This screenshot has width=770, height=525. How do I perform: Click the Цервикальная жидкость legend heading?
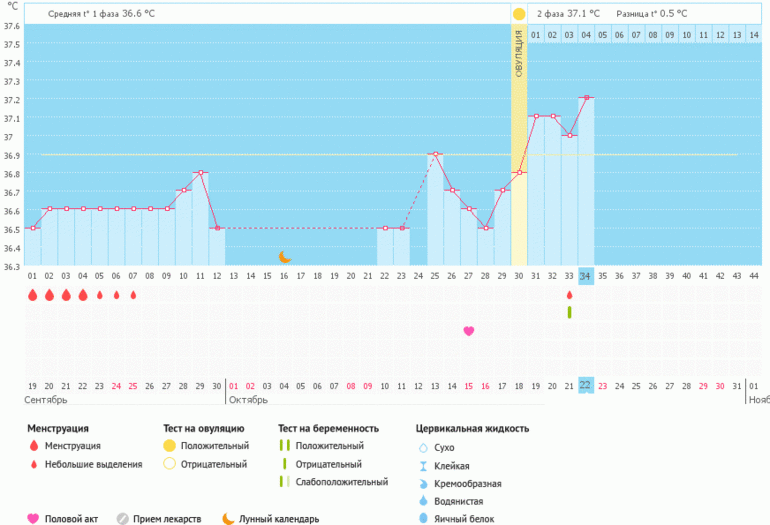coord(472,428)
